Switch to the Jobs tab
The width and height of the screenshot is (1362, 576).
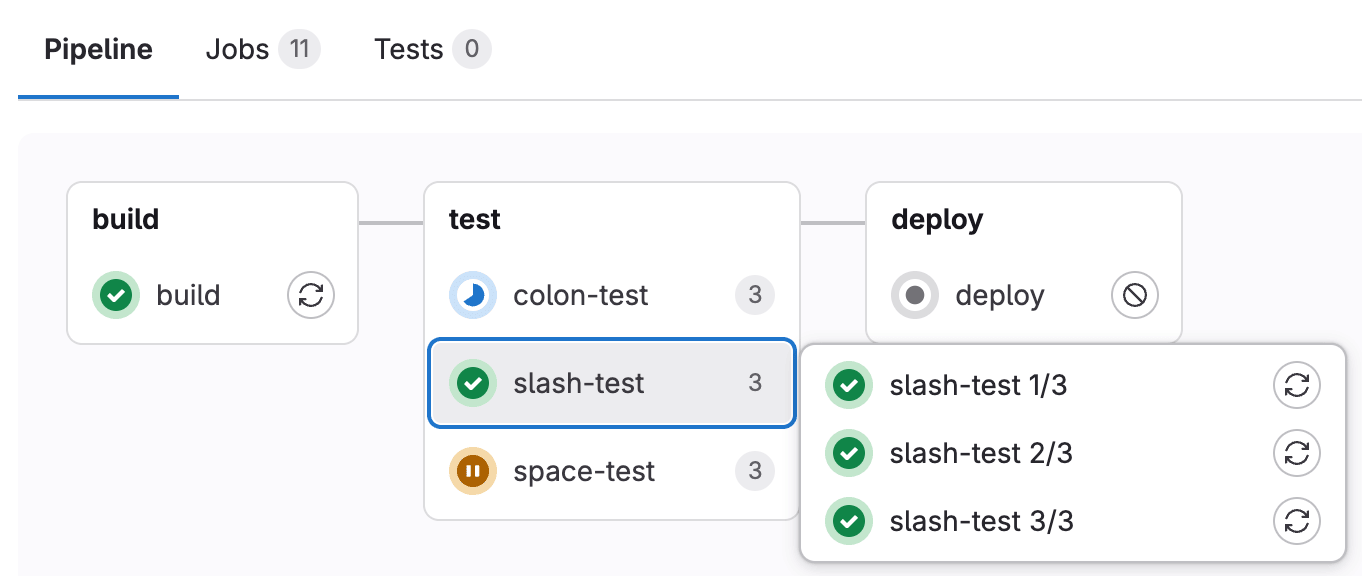point(261,49)
